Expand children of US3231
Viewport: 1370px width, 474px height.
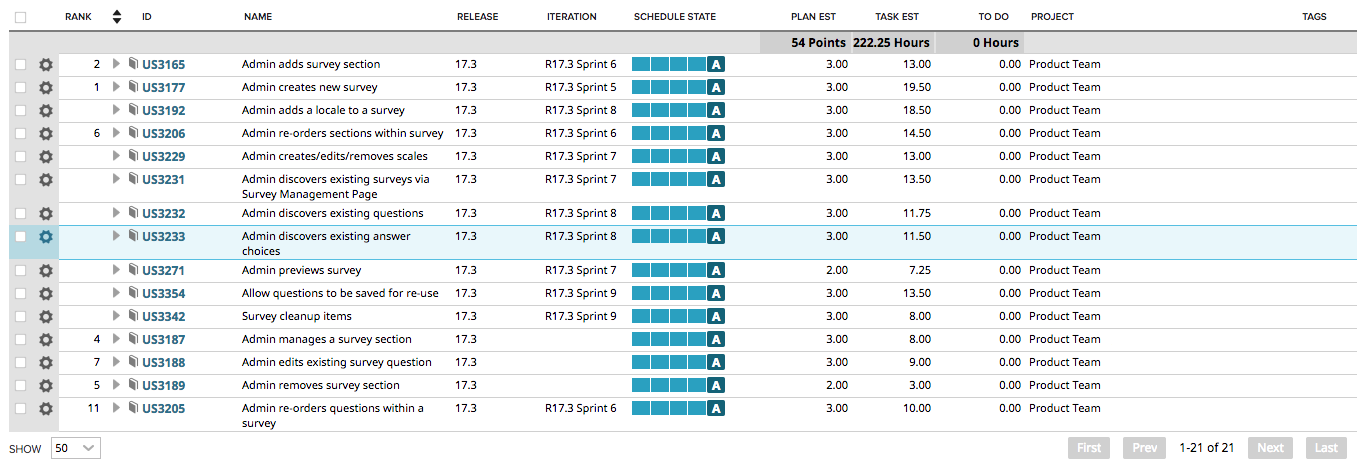pos(117,179)
